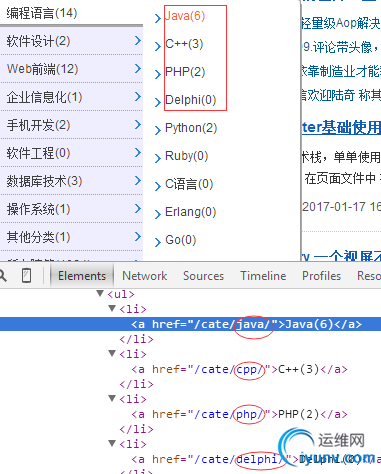The height and width of the screenshot is (474, 381).
Task: Select the 软件设计(2) category
Action: (x=38, y=41)
